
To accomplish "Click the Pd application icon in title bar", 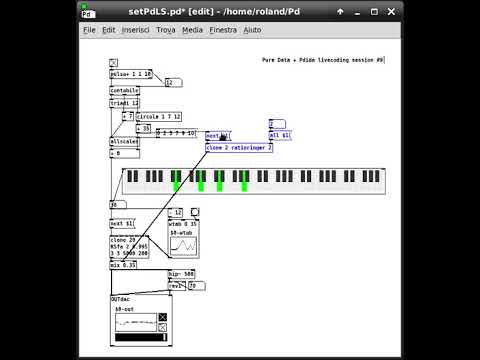I will 88,12.
